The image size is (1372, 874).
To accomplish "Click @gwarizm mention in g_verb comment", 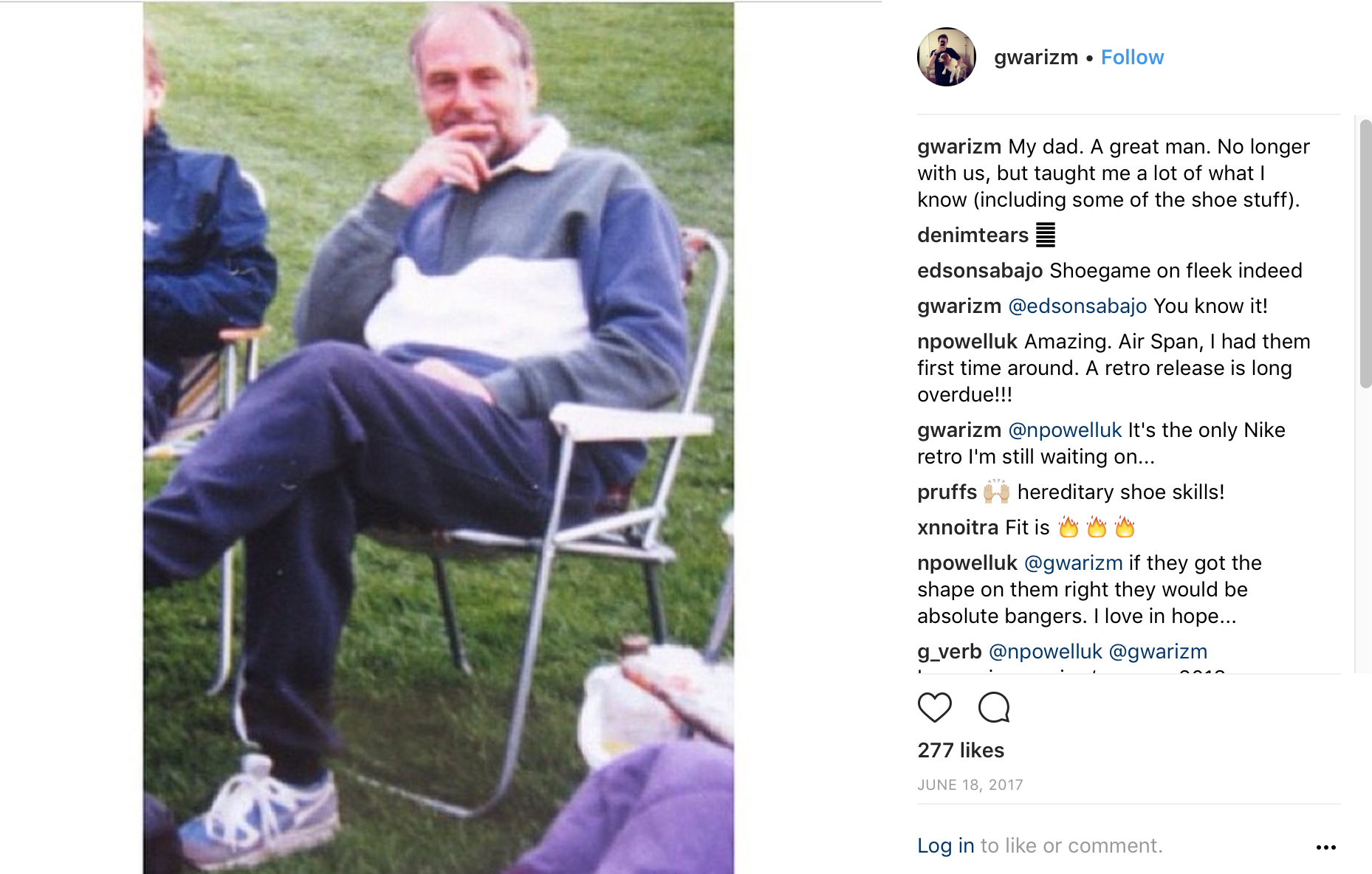I will coord(1158,651).
